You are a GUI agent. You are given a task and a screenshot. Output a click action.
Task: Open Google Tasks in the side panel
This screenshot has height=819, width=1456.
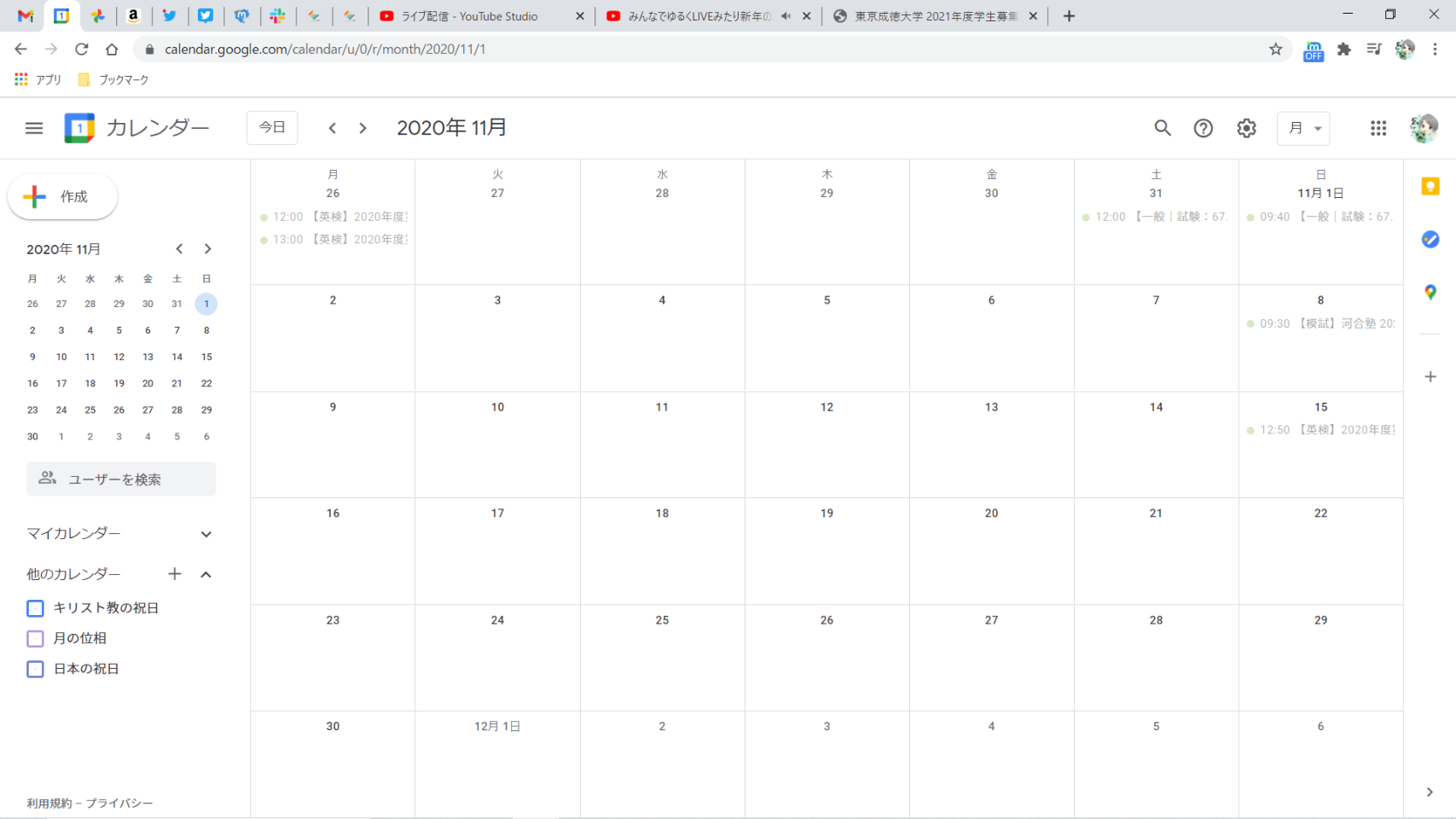(x=1430, y=240)
